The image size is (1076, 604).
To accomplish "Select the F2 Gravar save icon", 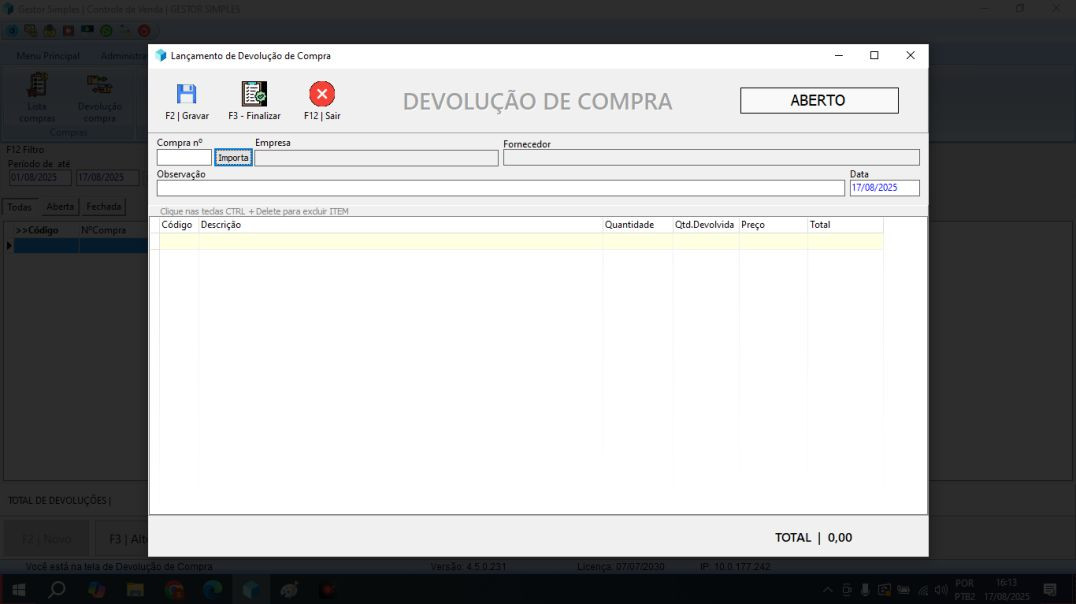I will tap(188, 98).
